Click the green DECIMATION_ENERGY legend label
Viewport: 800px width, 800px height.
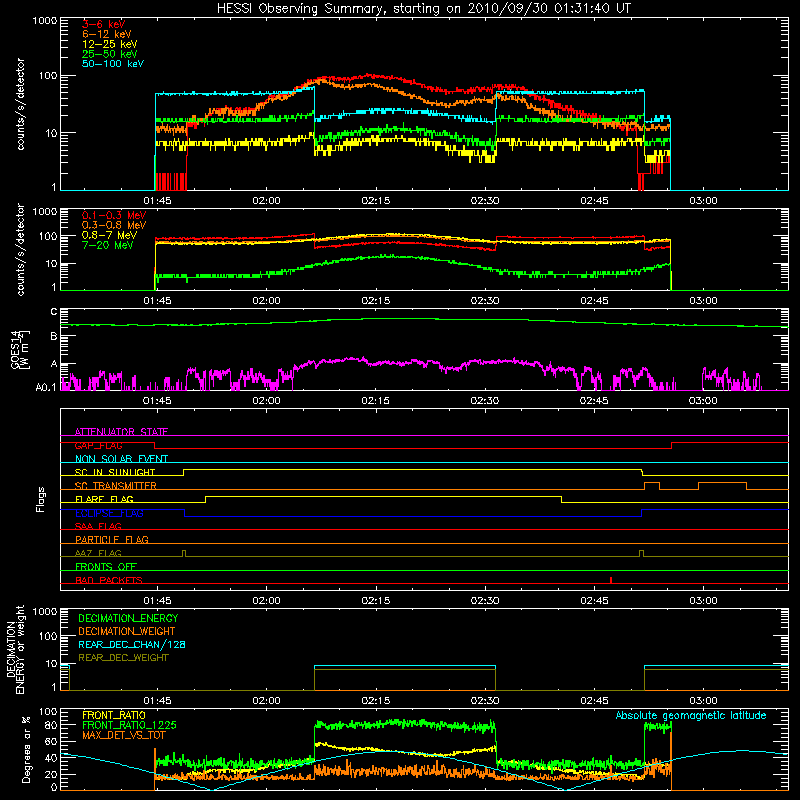pyautogui.click(x=128, y=618)
